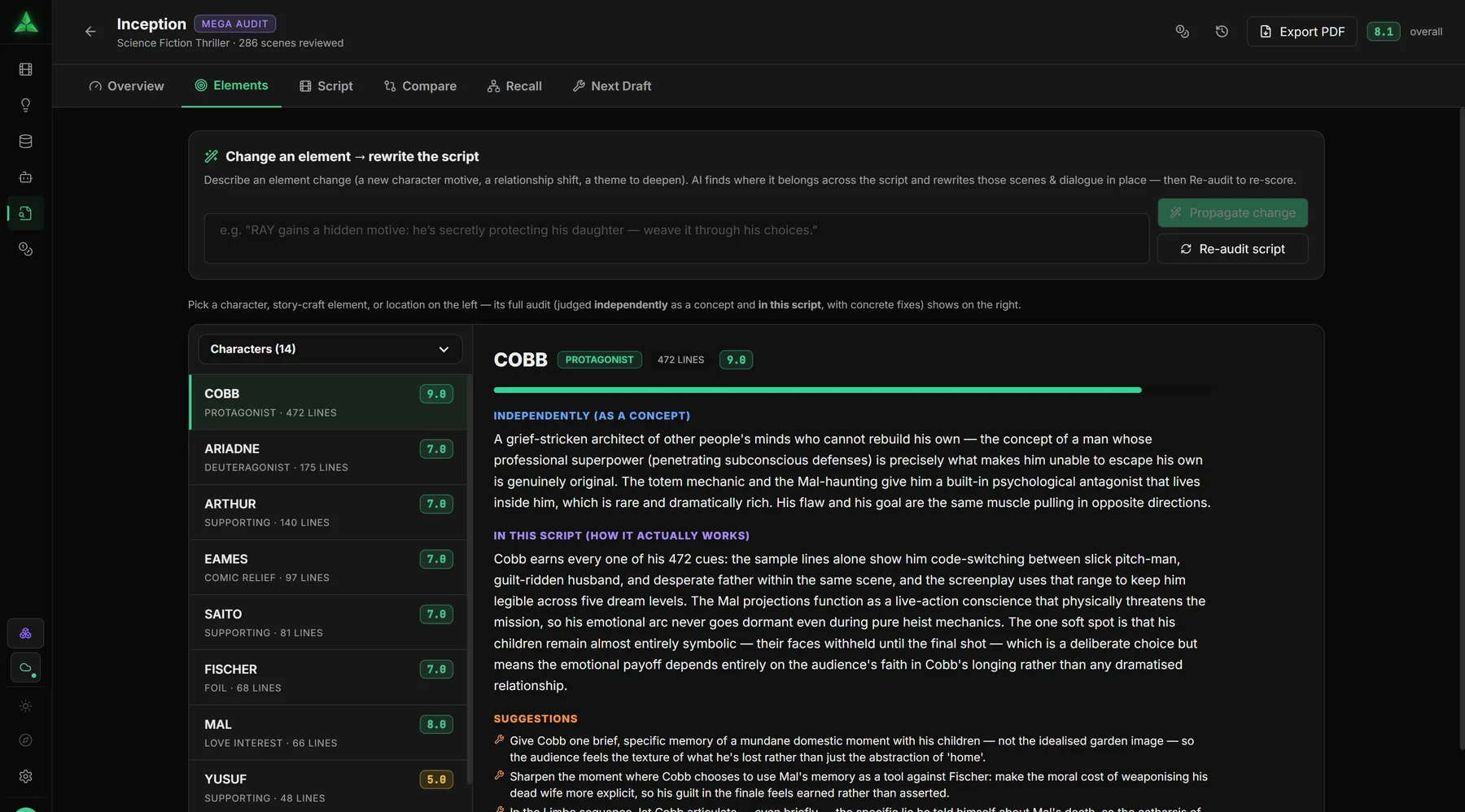This screenshot has width=1465, height=812.
Task: Click the IN THIS SCRIPT heading
Action: point(621,536)
